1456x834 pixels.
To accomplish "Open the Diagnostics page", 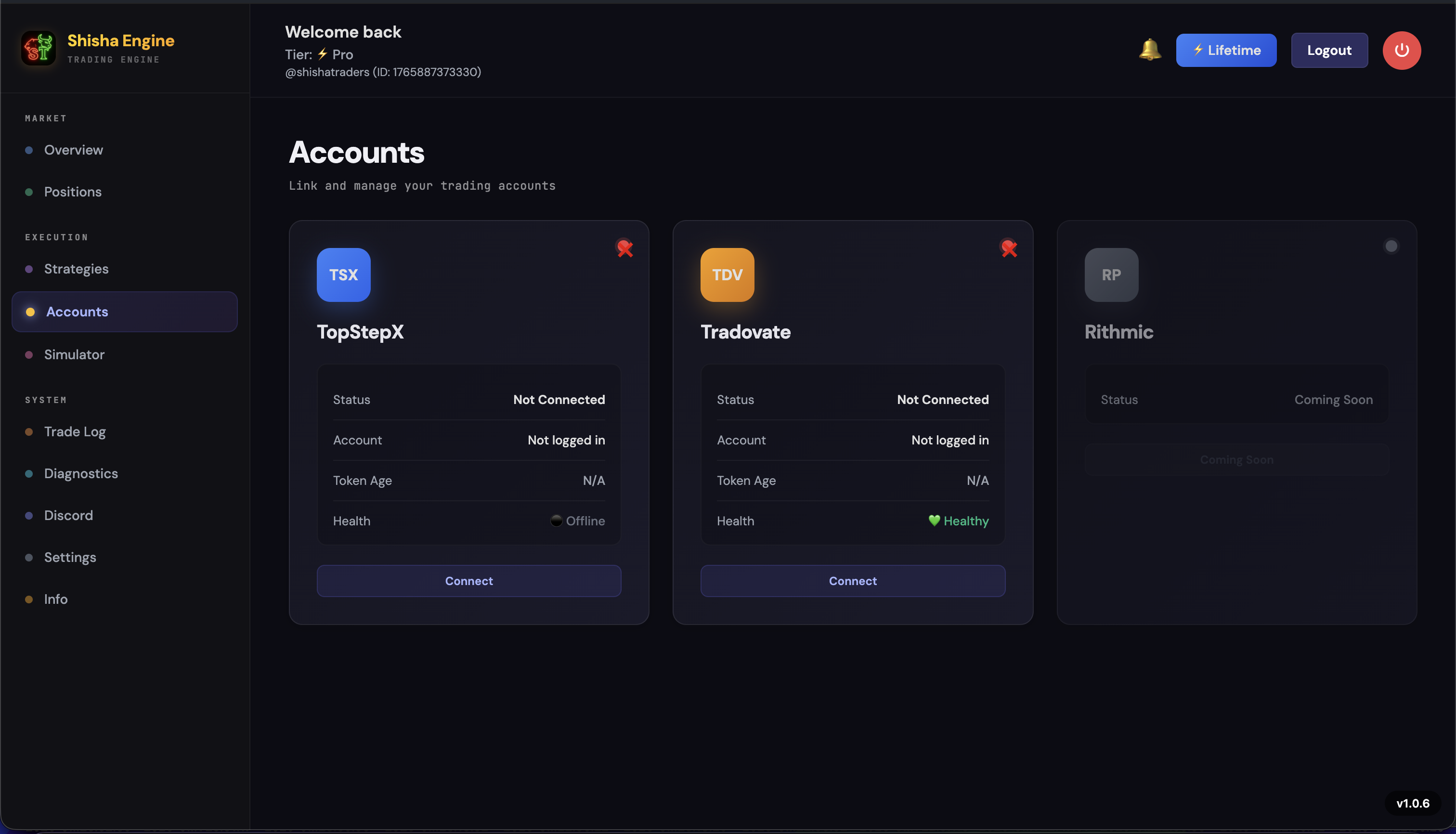I will 81,474.
